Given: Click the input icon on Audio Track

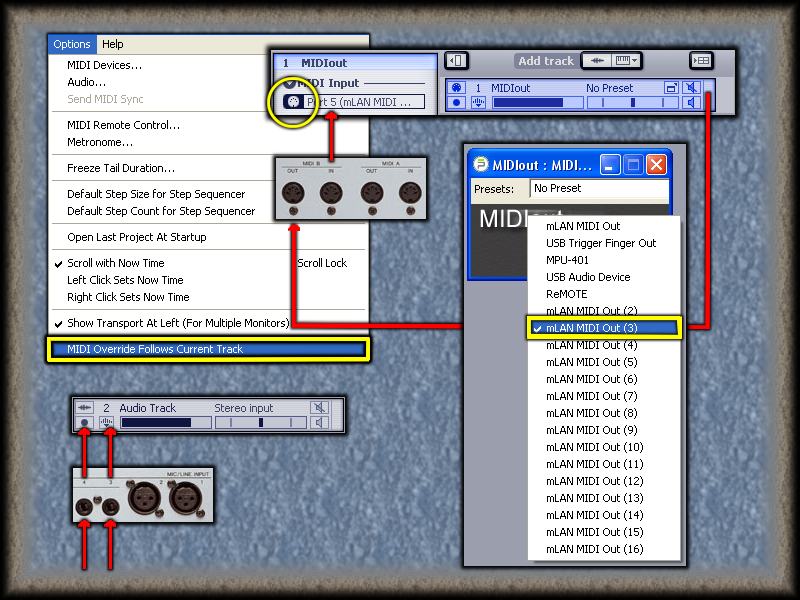Looking at the screenshot, I should click(x=106, y=422).
